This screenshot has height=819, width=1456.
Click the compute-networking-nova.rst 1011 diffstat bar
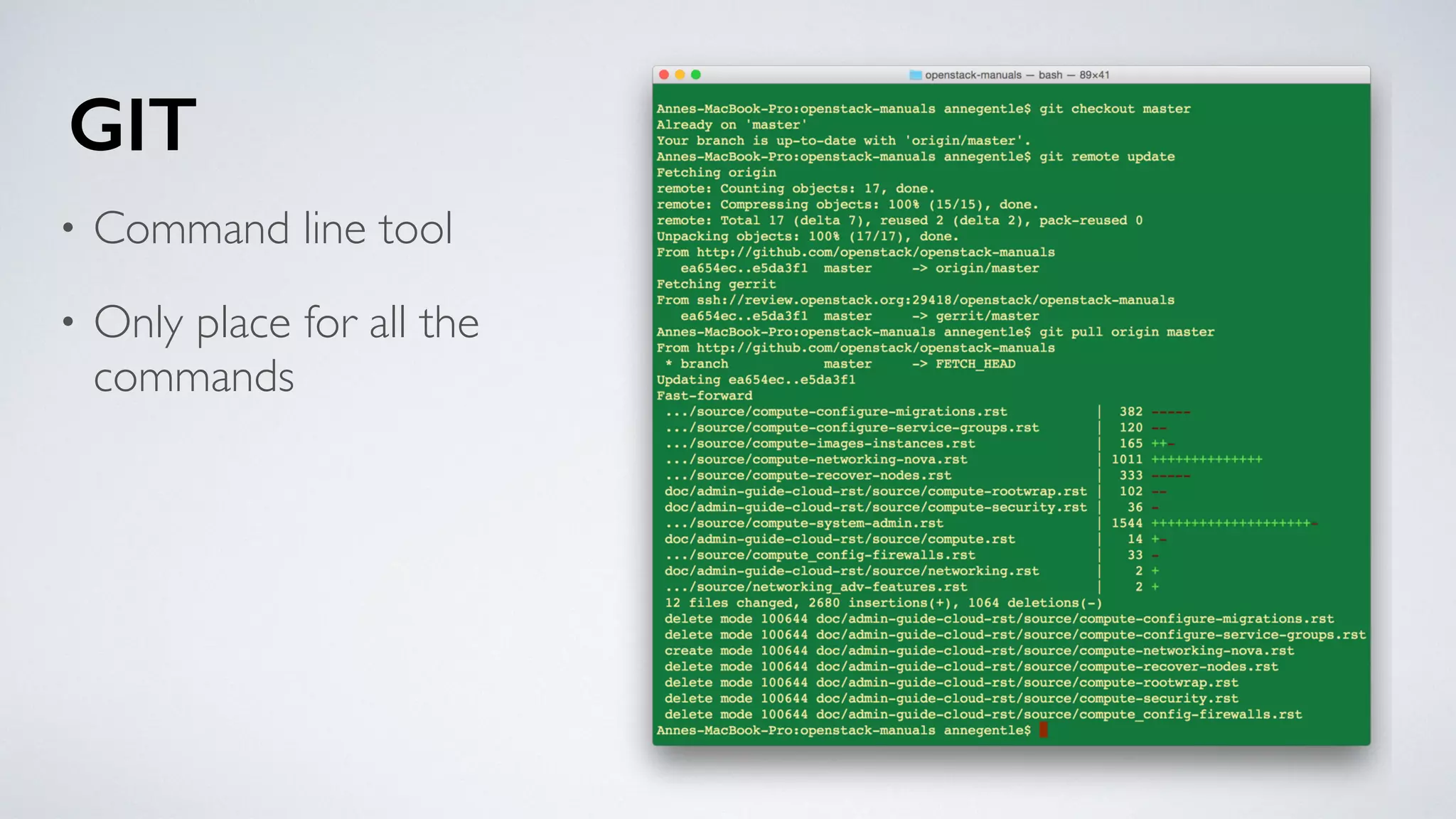pyautogui.click(x=1206, y=459)
